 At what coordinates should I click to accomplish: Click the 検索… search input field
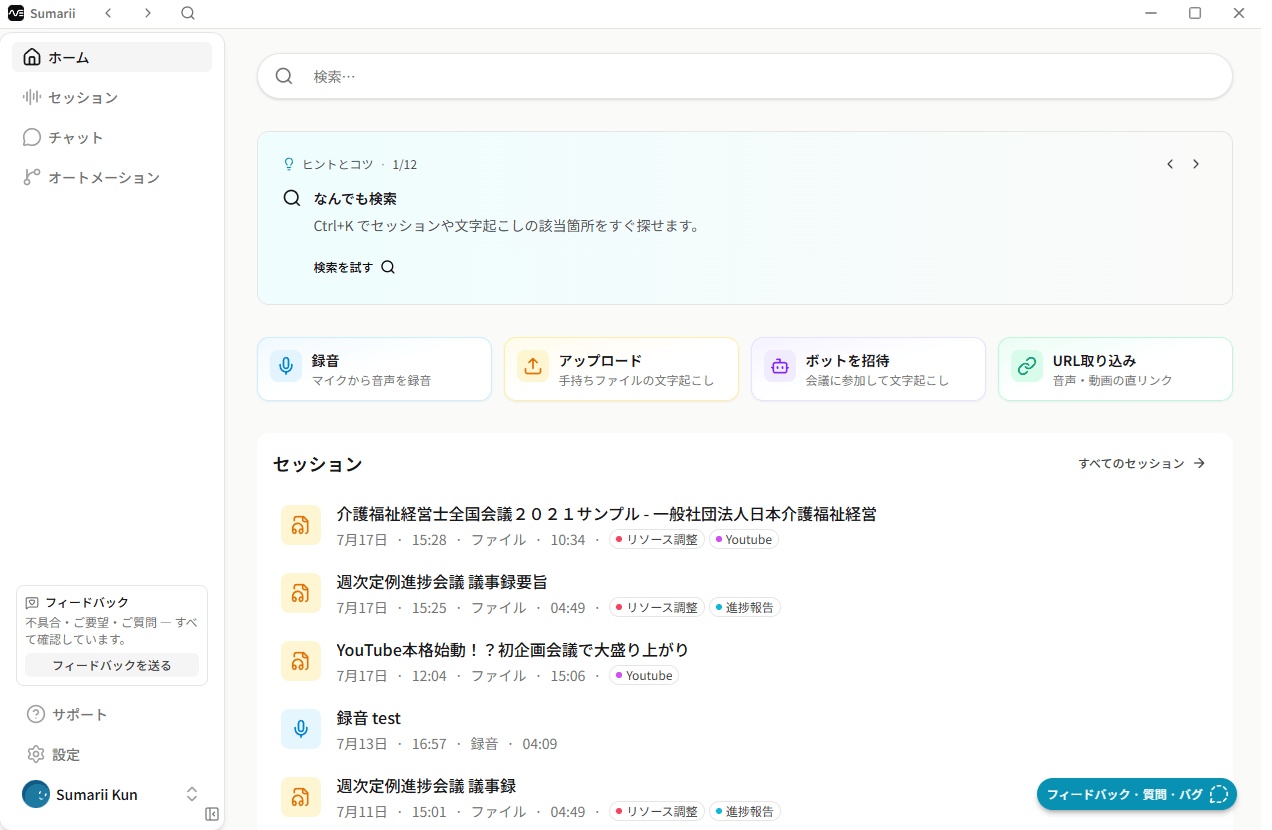tap(745, 76)
